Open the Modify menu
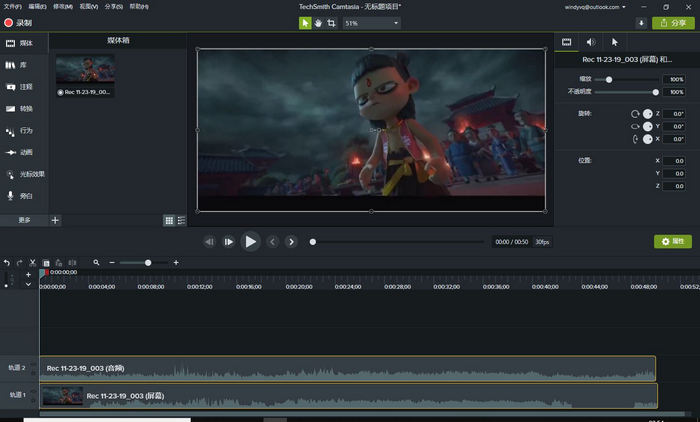Viewport: 700px width, 422px height. tap(63, 7)
